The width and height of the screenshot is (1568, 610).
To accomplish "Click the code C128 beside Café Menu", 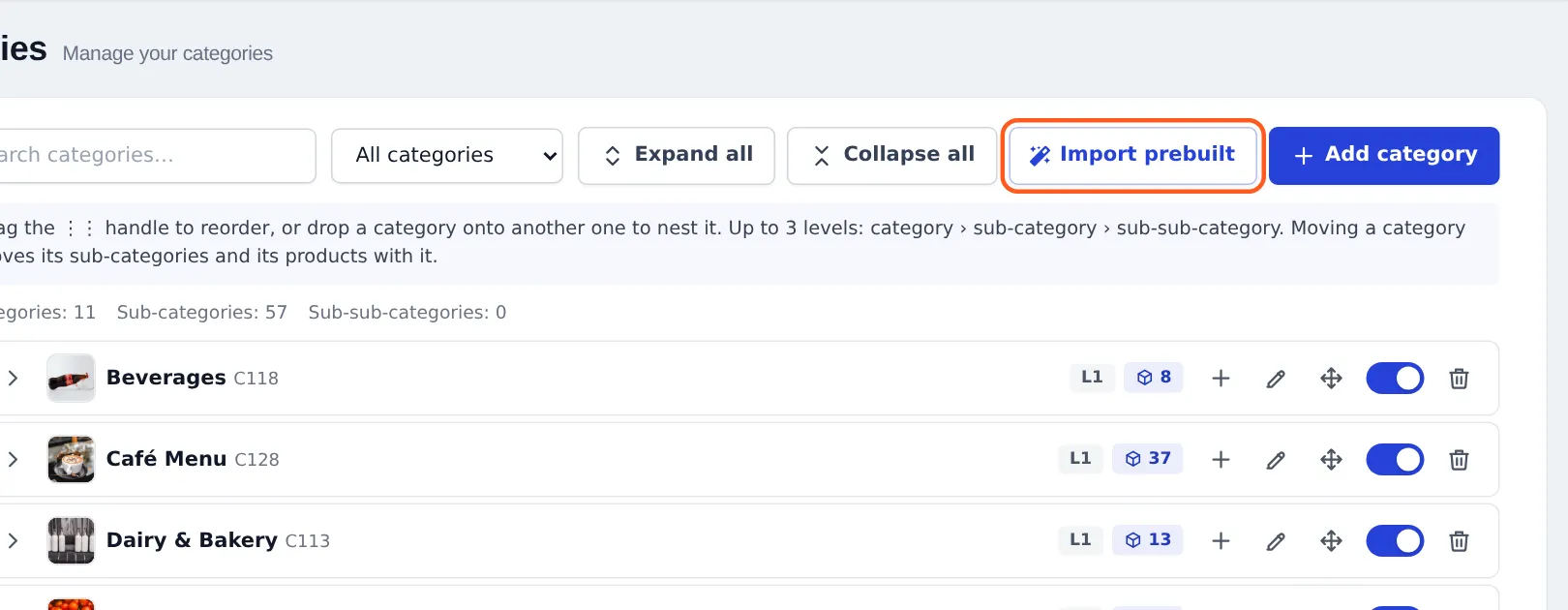I will [256, 460].
